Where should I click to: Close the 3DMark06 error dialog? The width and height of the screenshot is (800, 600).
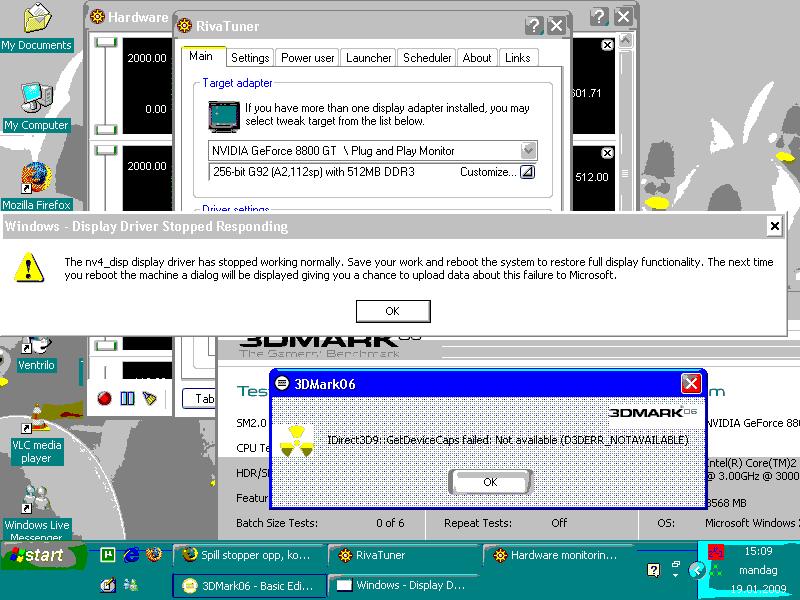coord(691,383)
